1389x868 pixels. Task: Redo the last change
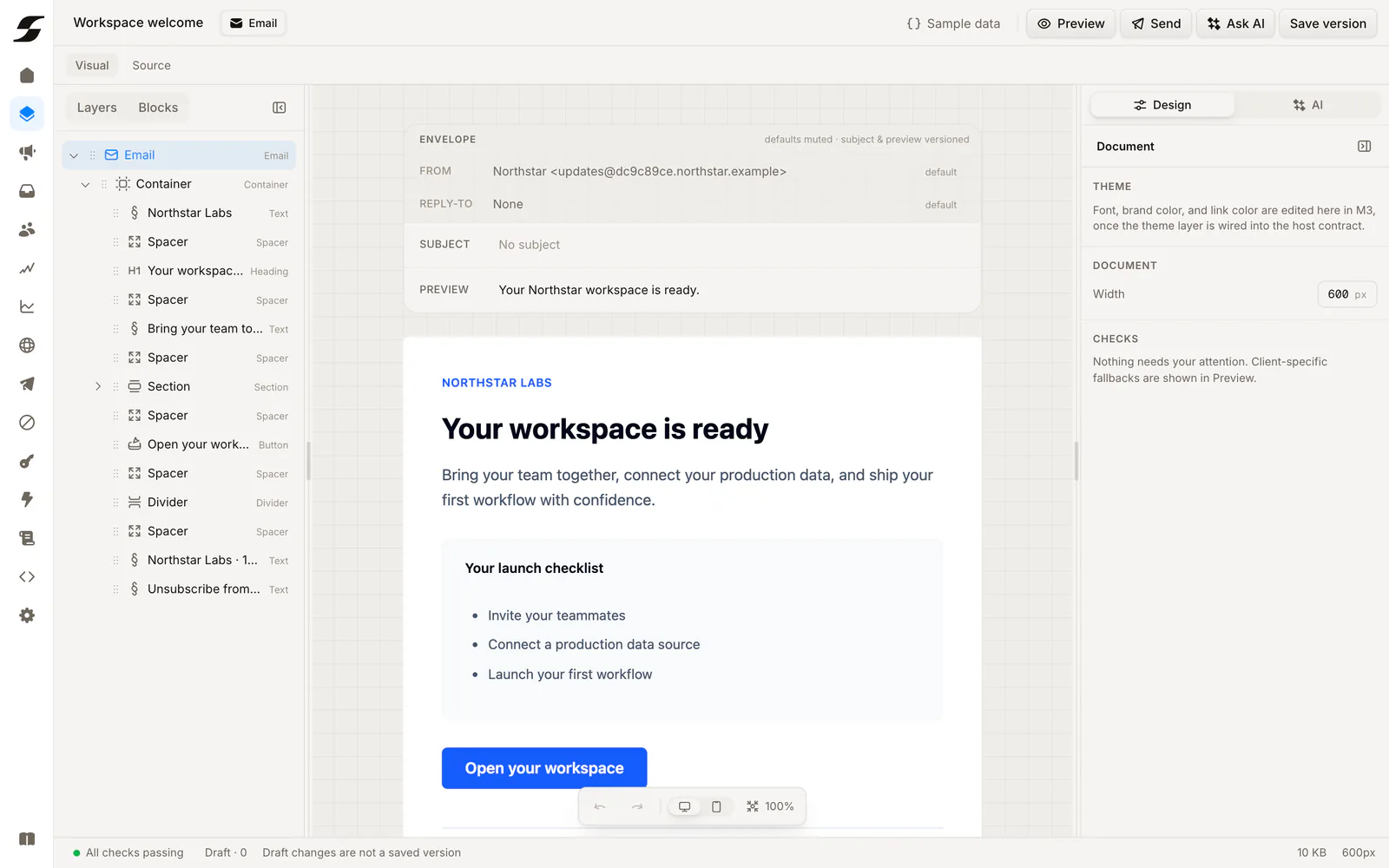pyautogui.click(x=637, y=806)
